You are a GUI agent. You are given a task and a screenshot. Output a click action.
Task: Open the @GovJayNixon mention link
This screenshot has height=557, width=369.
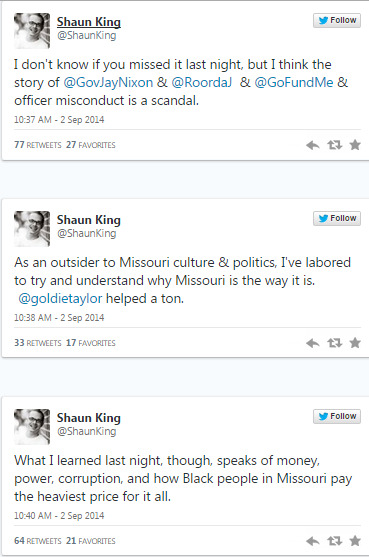click(108, 82)
